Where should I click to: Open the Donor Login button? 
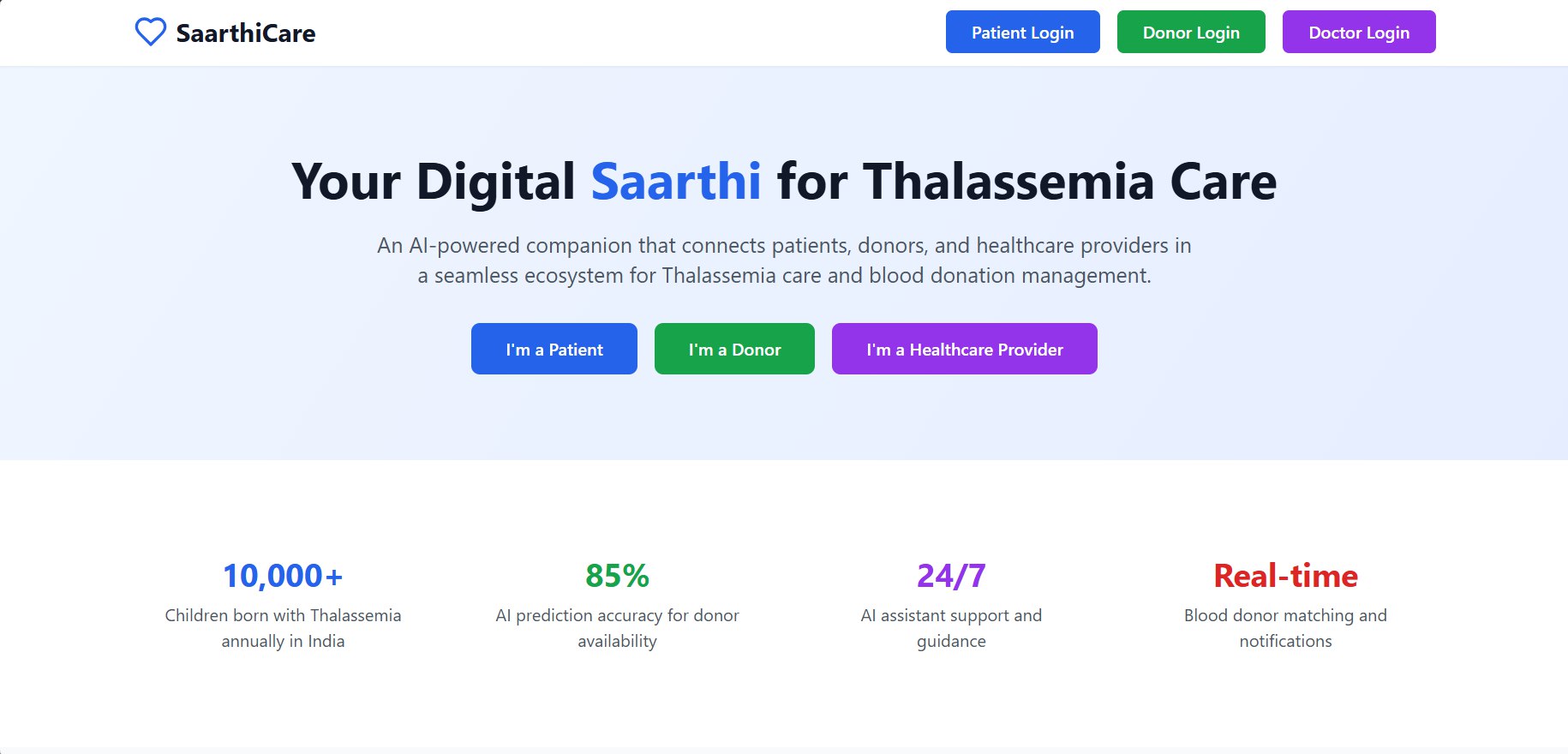click(1191, 32)
